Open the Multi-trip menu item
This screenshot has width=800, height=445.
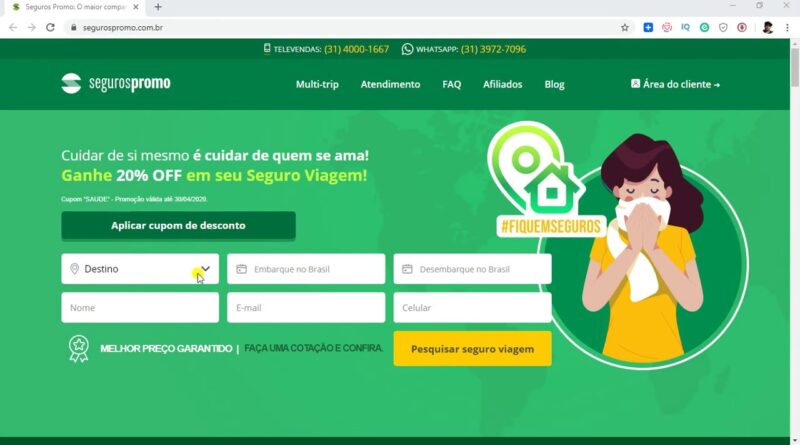pos(317,84)
